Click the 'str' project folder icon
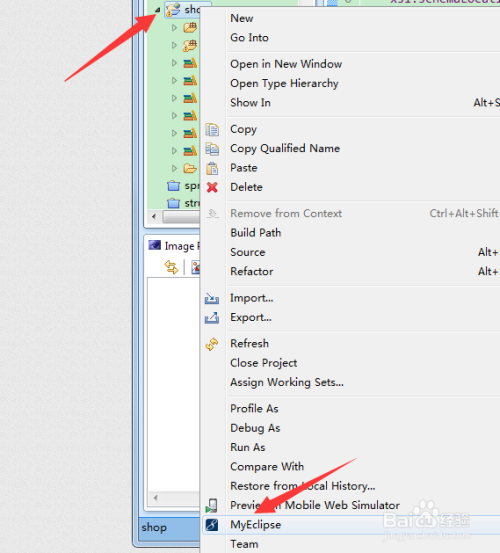 [173, 203]
